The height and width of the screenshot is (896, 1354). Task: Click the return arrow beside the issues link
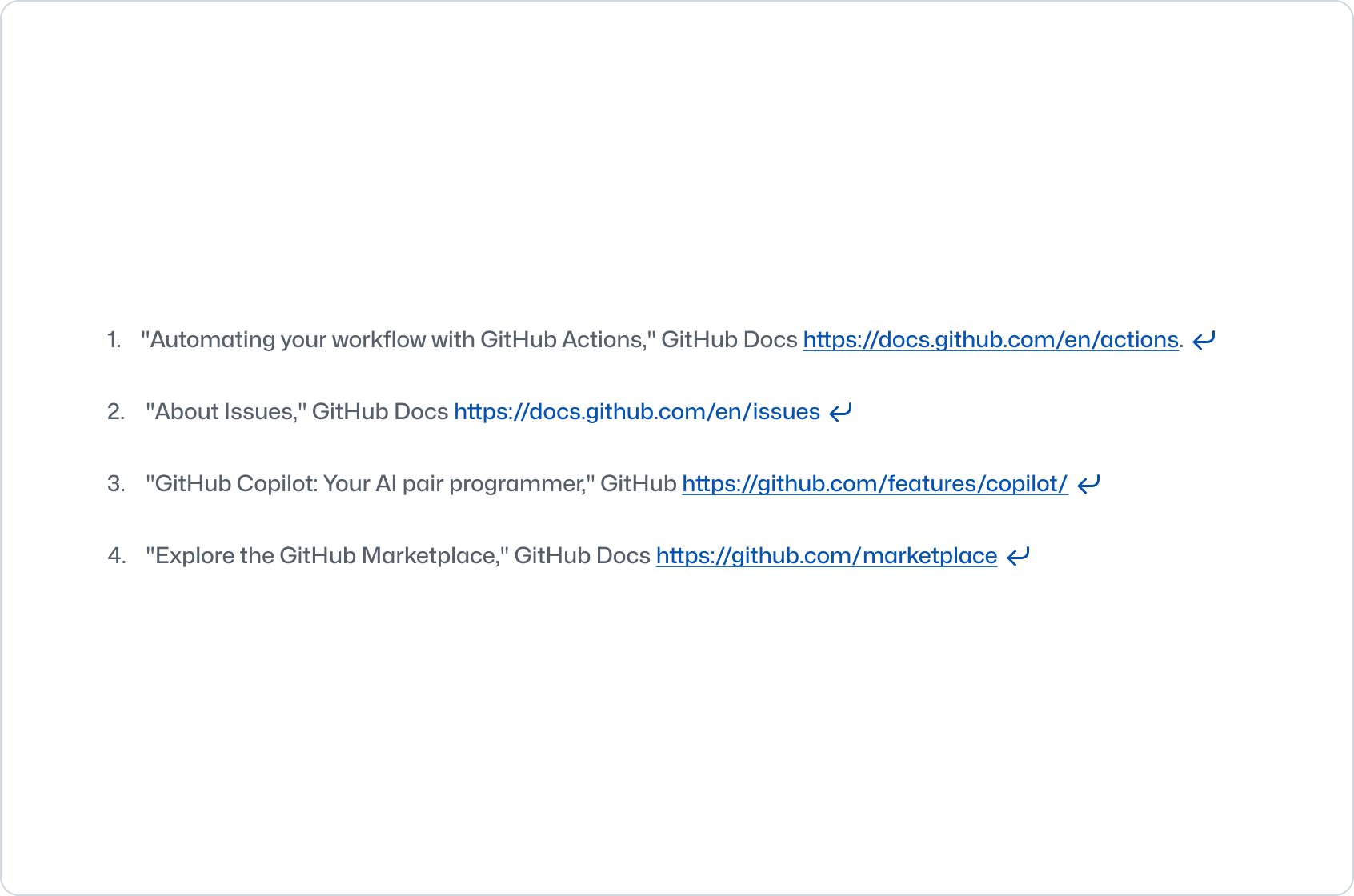pos(840,413)
